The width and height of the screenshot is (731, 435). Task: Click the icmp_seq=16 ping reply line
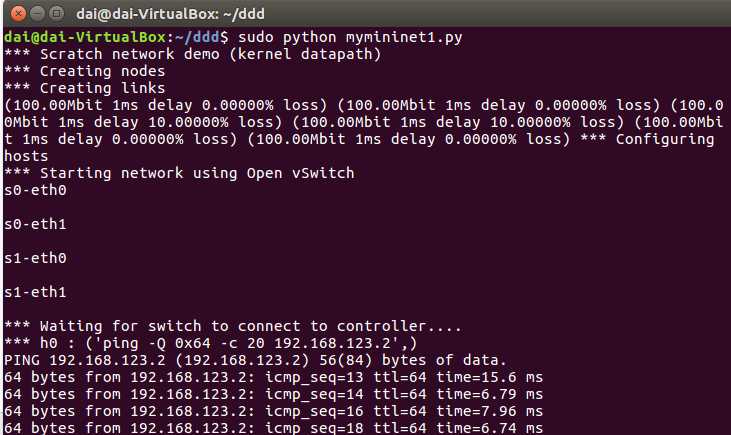point(273,411)
